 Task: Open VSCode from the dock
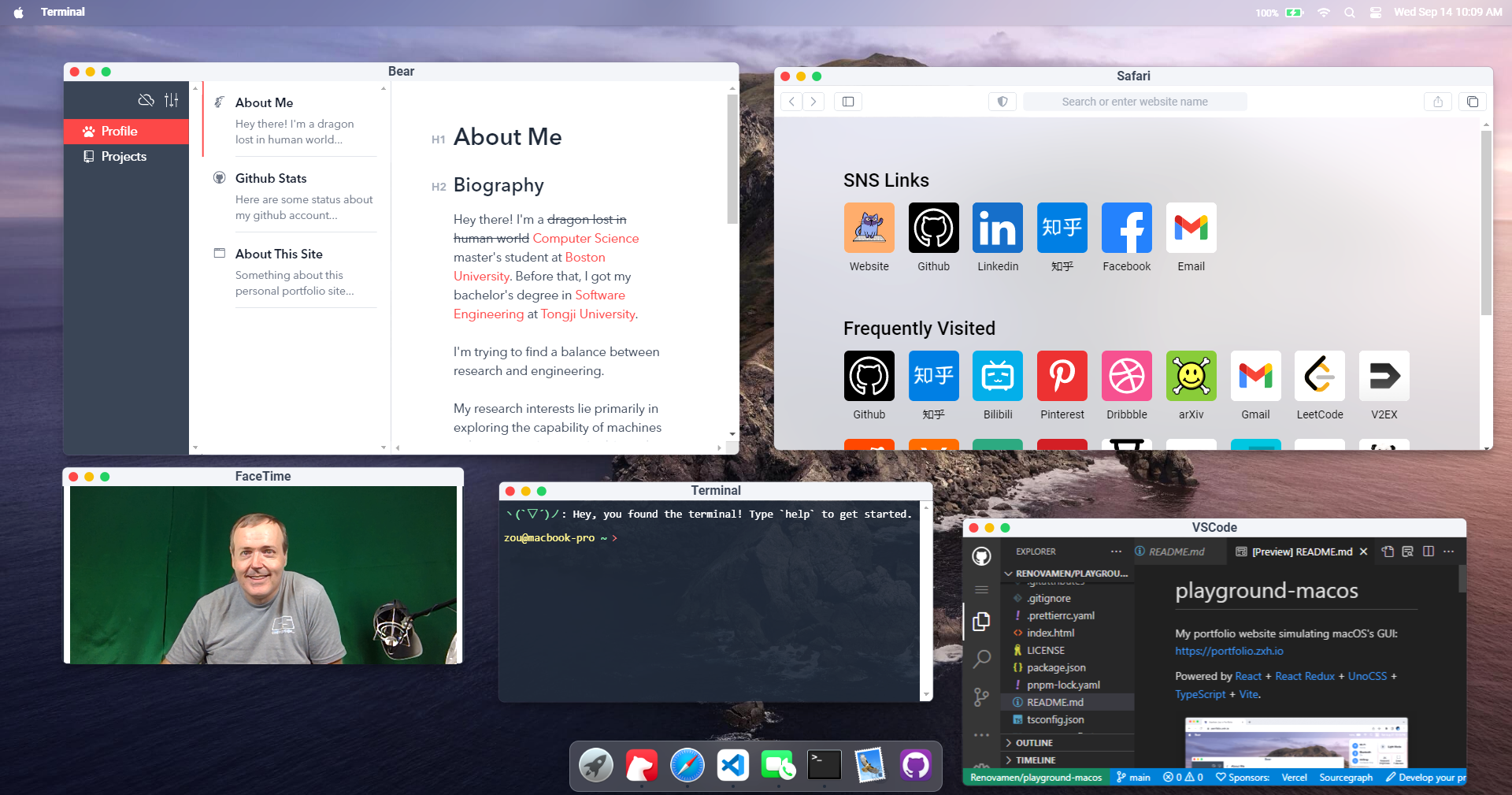[x=733, y=765]
